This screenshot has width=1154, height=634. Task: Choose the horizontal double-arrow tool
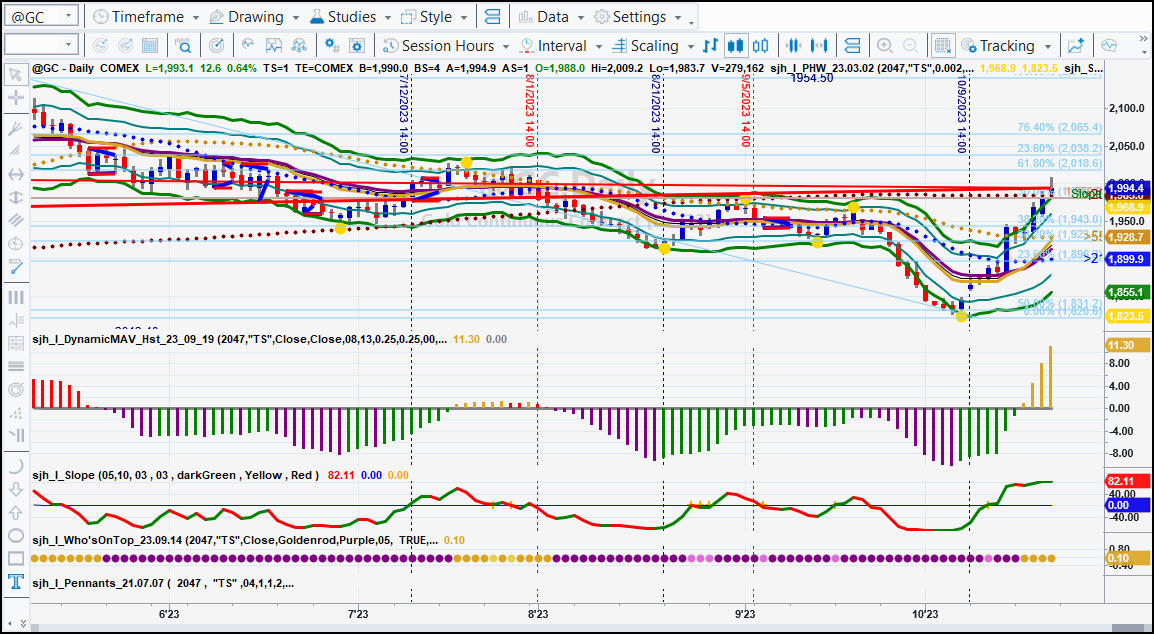(15, 175)
